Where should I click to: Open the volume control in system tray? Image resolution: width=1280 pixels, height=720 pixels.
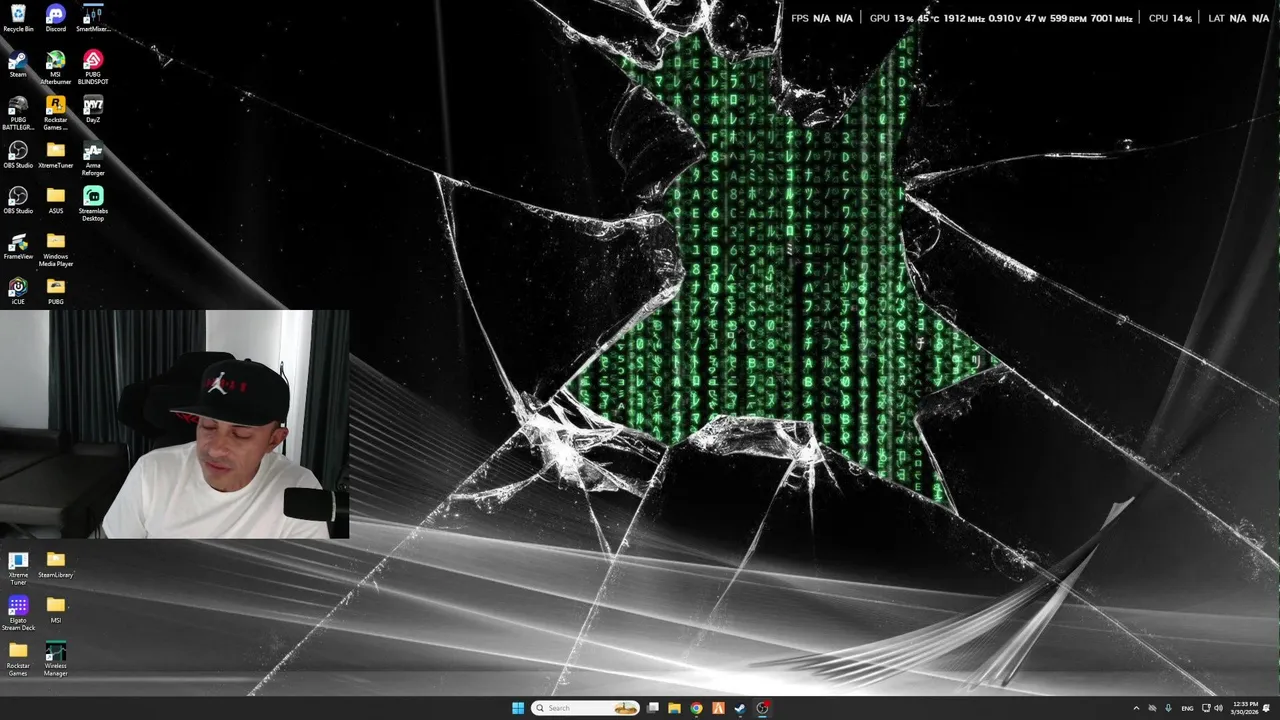[x=1218, y=708]
